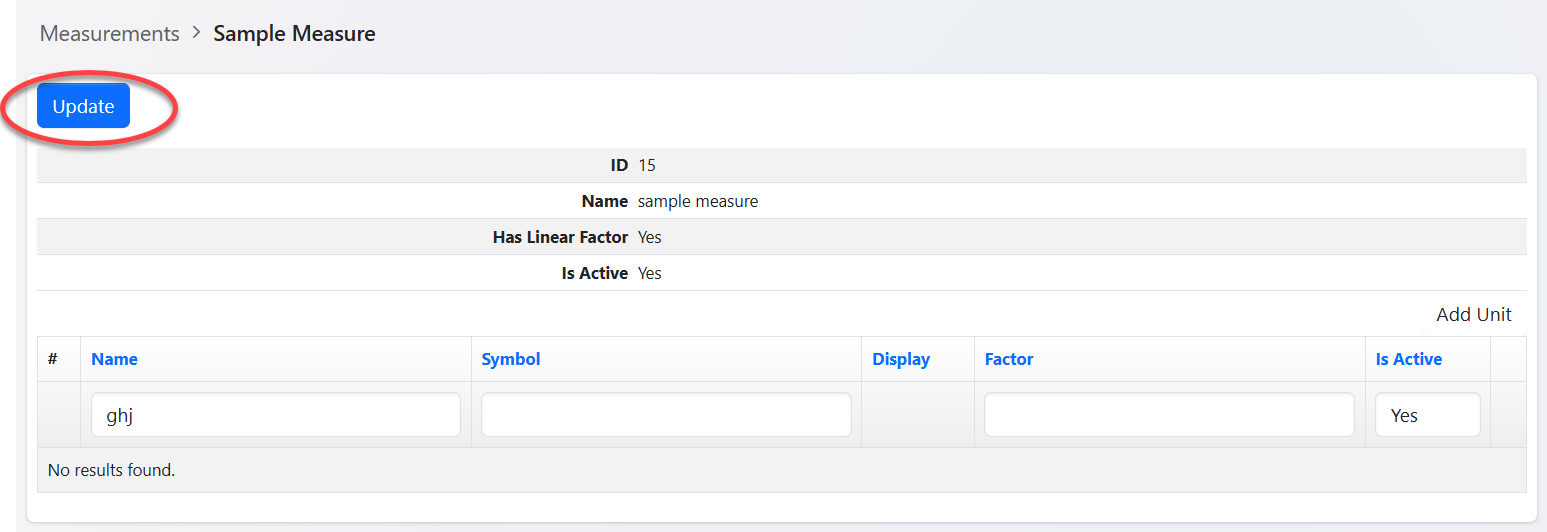1547x532 pixels.
Task: Sort table by Display column header
Action: coord(900,359)
